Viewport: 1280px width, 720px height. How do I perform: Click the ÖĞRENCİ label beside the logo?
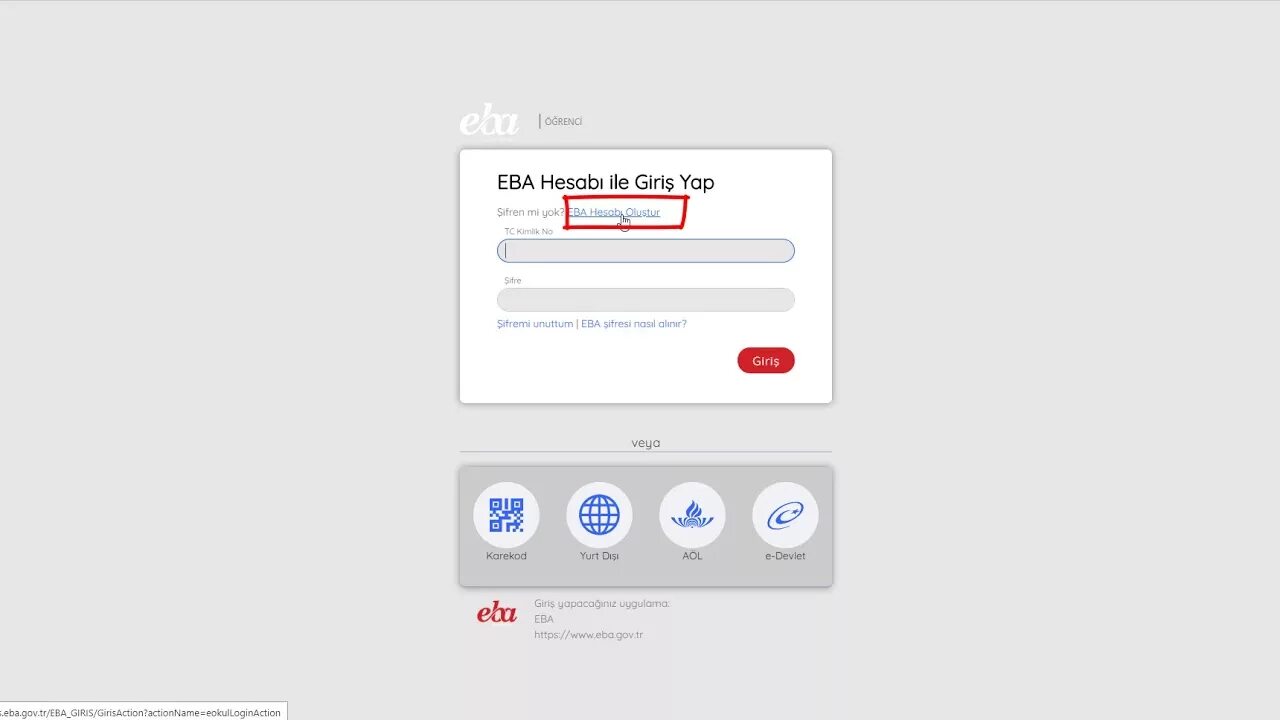pos(563,122)
